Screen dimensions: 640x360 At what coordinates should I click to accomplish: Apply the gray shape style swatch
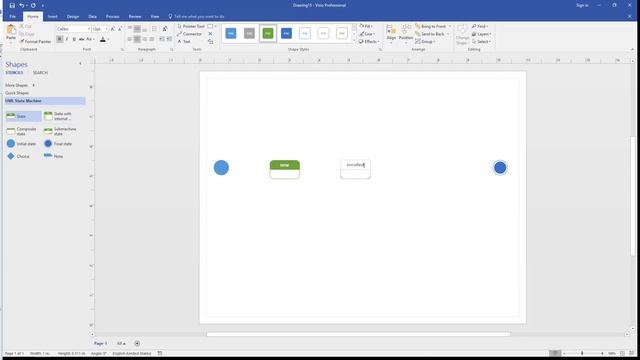[249, 33]
